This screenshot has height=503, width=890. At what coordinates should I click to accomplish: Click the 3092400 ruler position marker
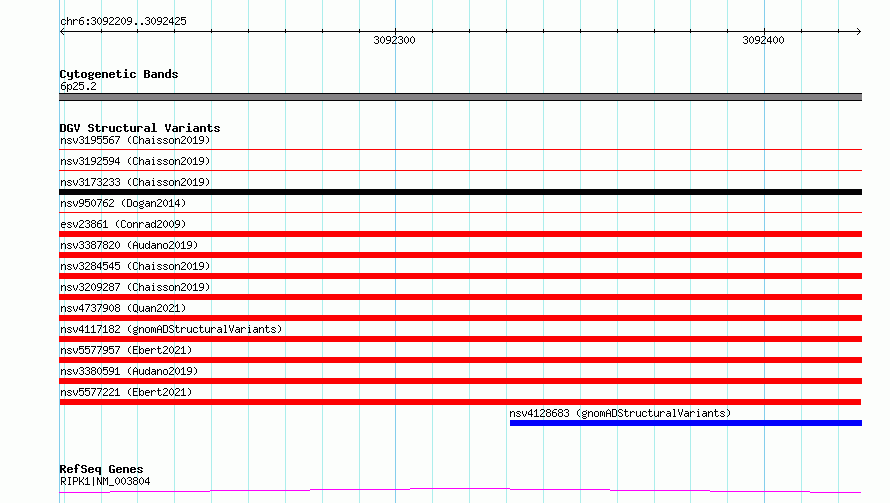(763, 40)
